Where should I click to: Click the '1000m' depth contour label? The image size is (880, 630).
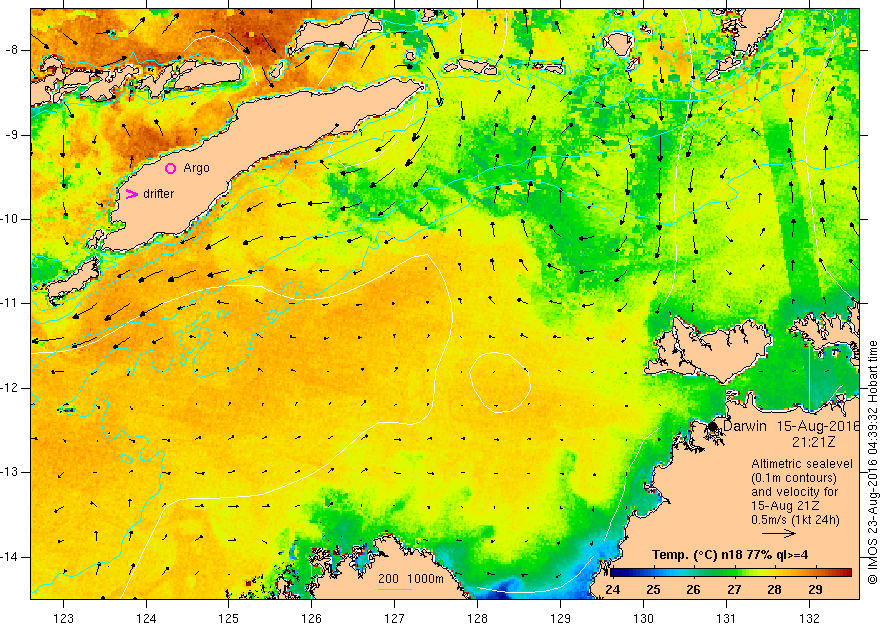click(426, 579)
